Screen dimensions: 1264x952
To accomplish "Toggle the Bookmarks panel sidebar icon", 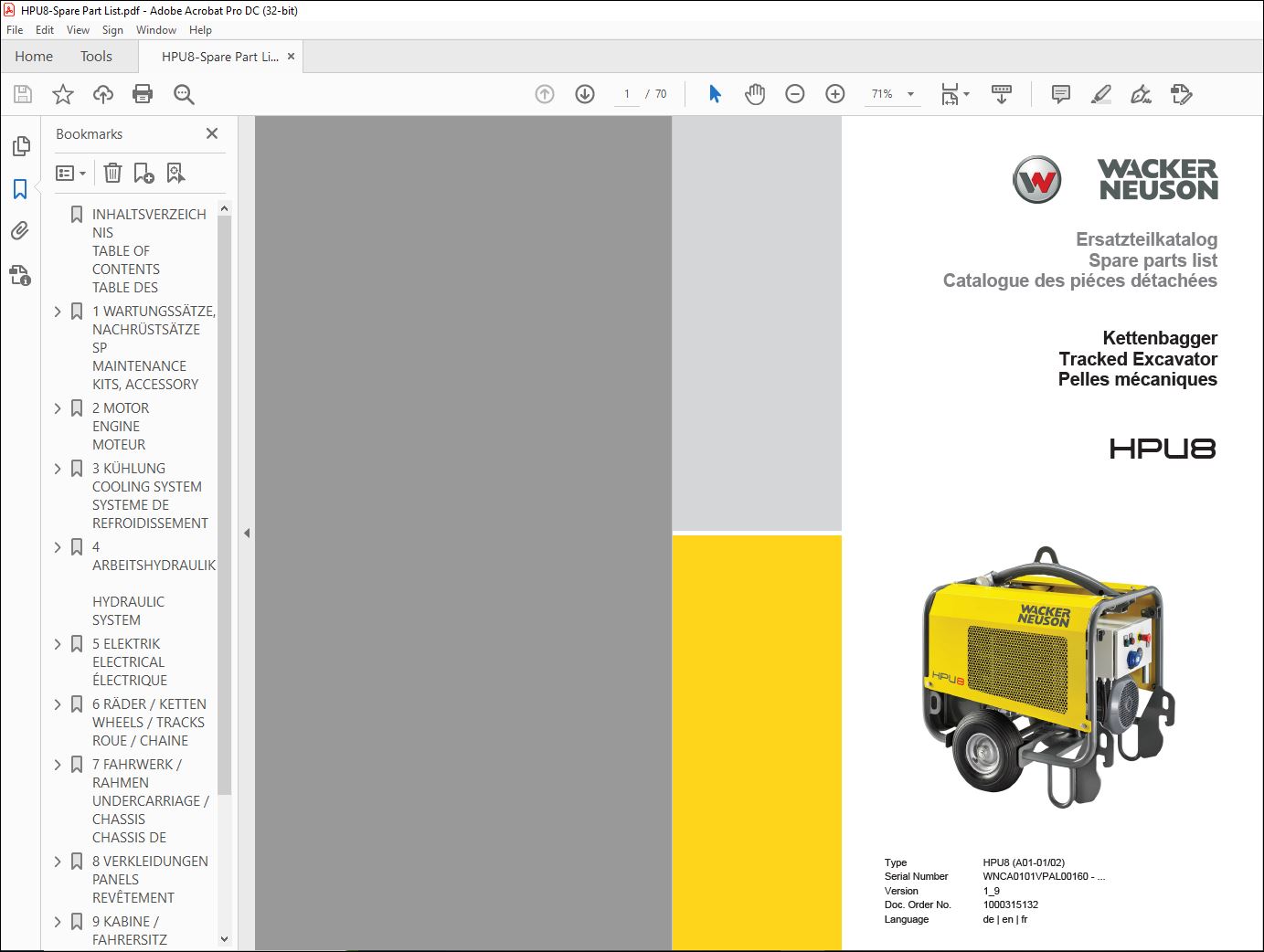I will tap(20, 189).
